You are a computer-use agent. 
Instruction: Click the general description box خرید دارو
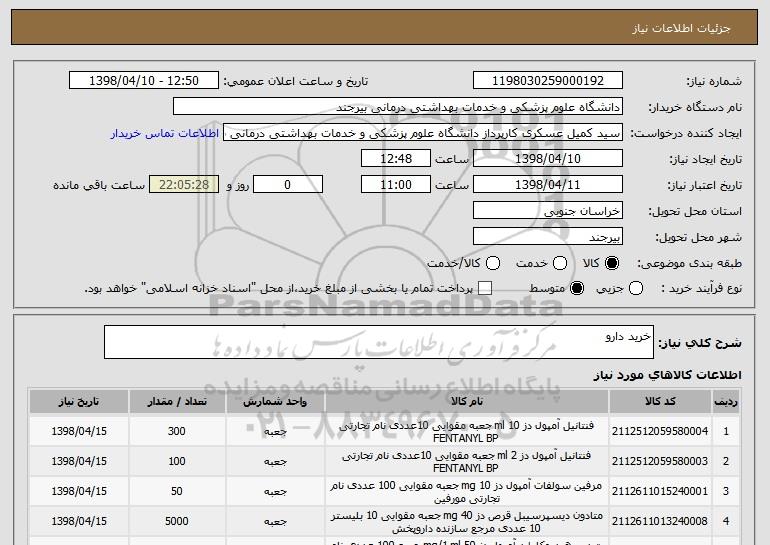click(379, 342)
